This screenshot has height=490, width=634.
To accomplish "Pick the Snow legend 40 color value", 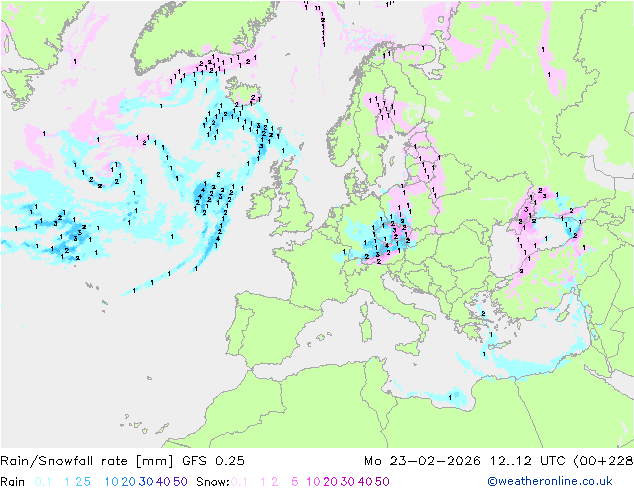I will coord(365,482).
